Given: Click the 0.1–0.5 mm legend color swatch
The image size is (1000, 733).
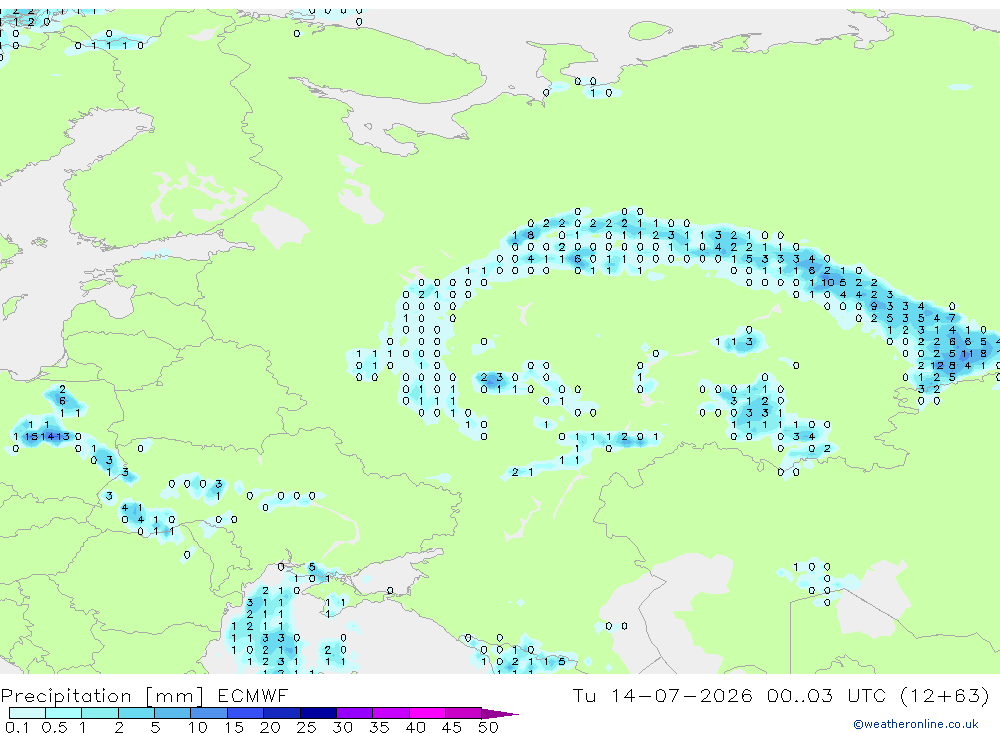Looking at the screenshot, I should click(27, 713).
